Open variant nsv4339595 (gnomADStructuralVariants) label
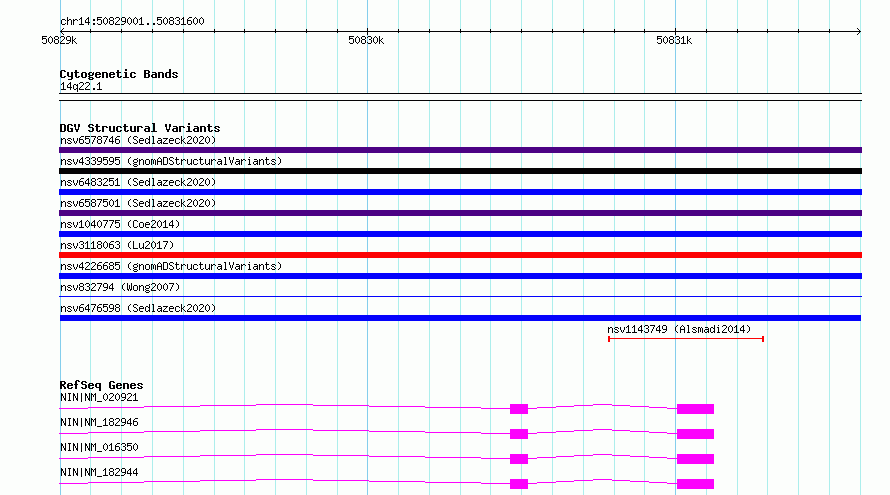Viewport: 890px width, 495px height. click(x=171, y=161)
